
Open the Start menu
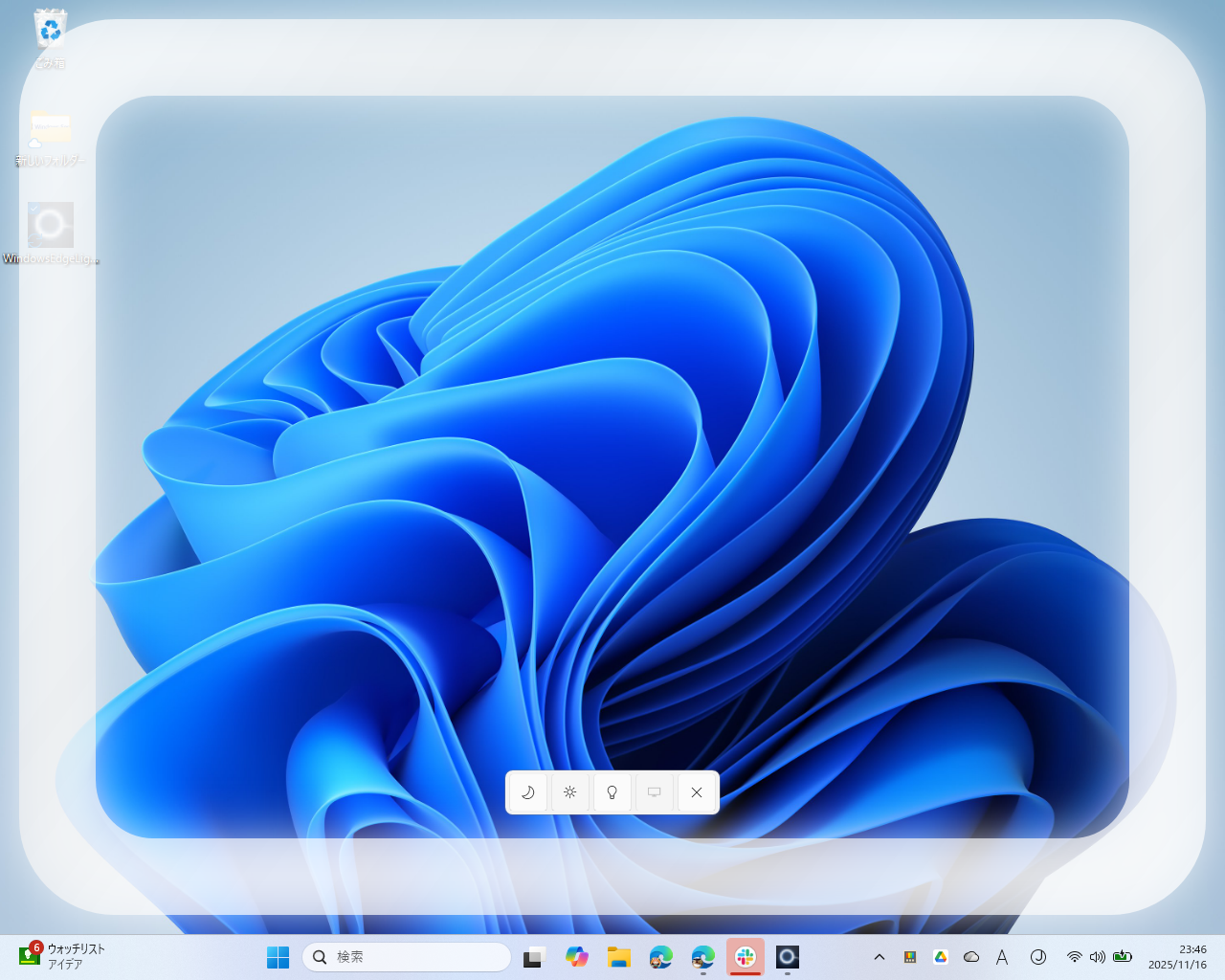(278, 956)
